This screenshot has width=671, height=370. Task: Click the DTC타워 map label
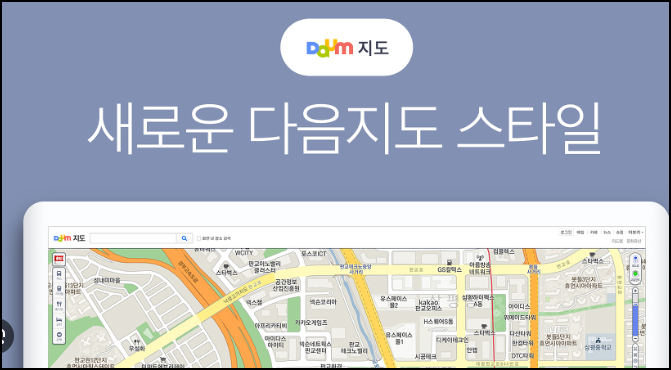(523, 356)
